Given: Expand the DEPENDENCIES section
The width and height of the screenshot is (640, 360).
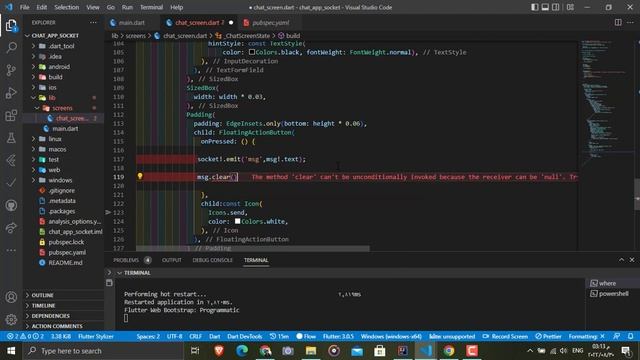Looking at the screenshot, I should pos(50,316).
